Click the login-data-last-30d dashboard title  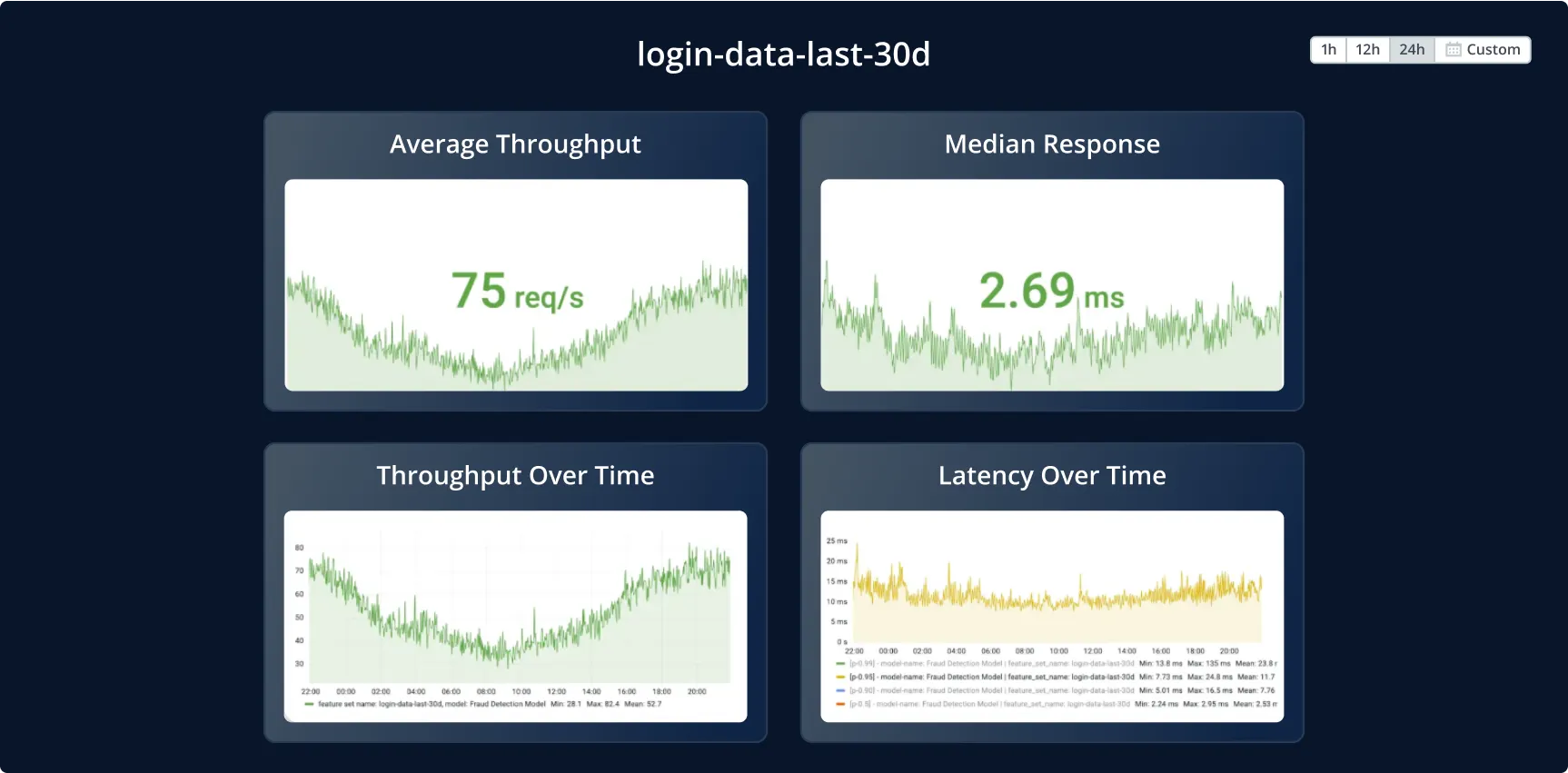[784, 55]
